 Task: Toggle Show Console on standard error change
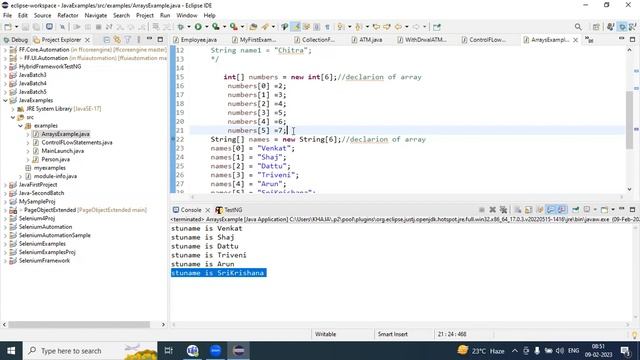562,210
